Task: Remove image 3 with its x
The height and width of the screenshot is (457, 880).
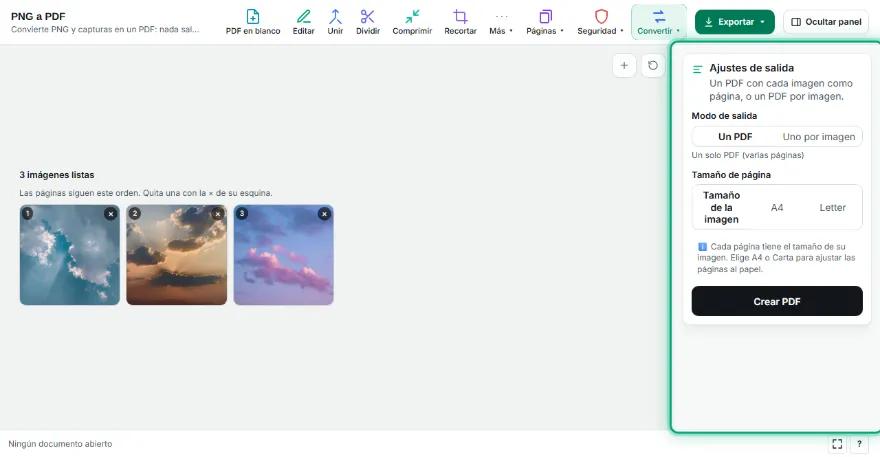Action: pyautogui.click(x=324, y=214)
